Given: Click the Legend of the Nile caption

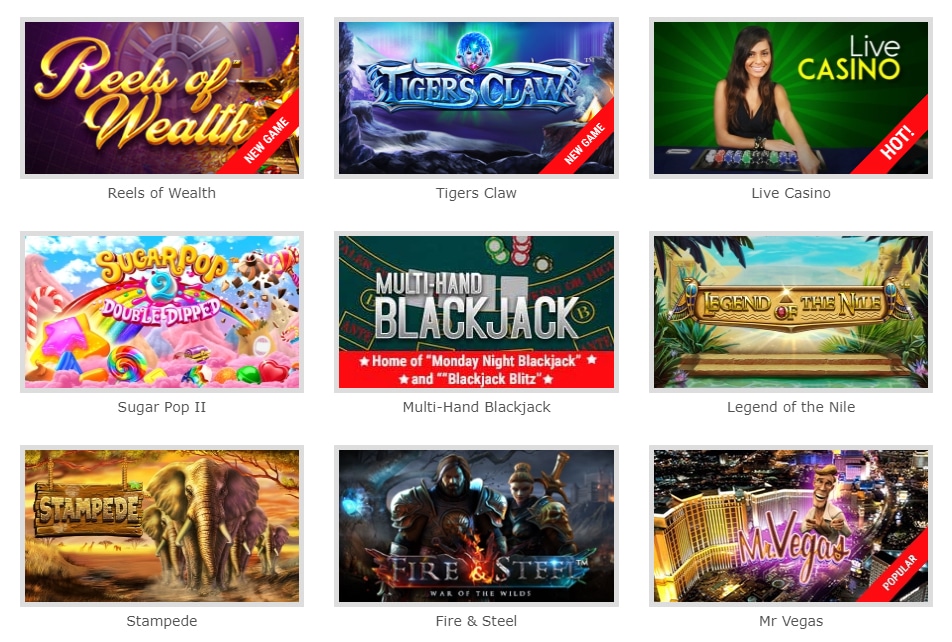Looking at the screenshot, I should point(790,407).
